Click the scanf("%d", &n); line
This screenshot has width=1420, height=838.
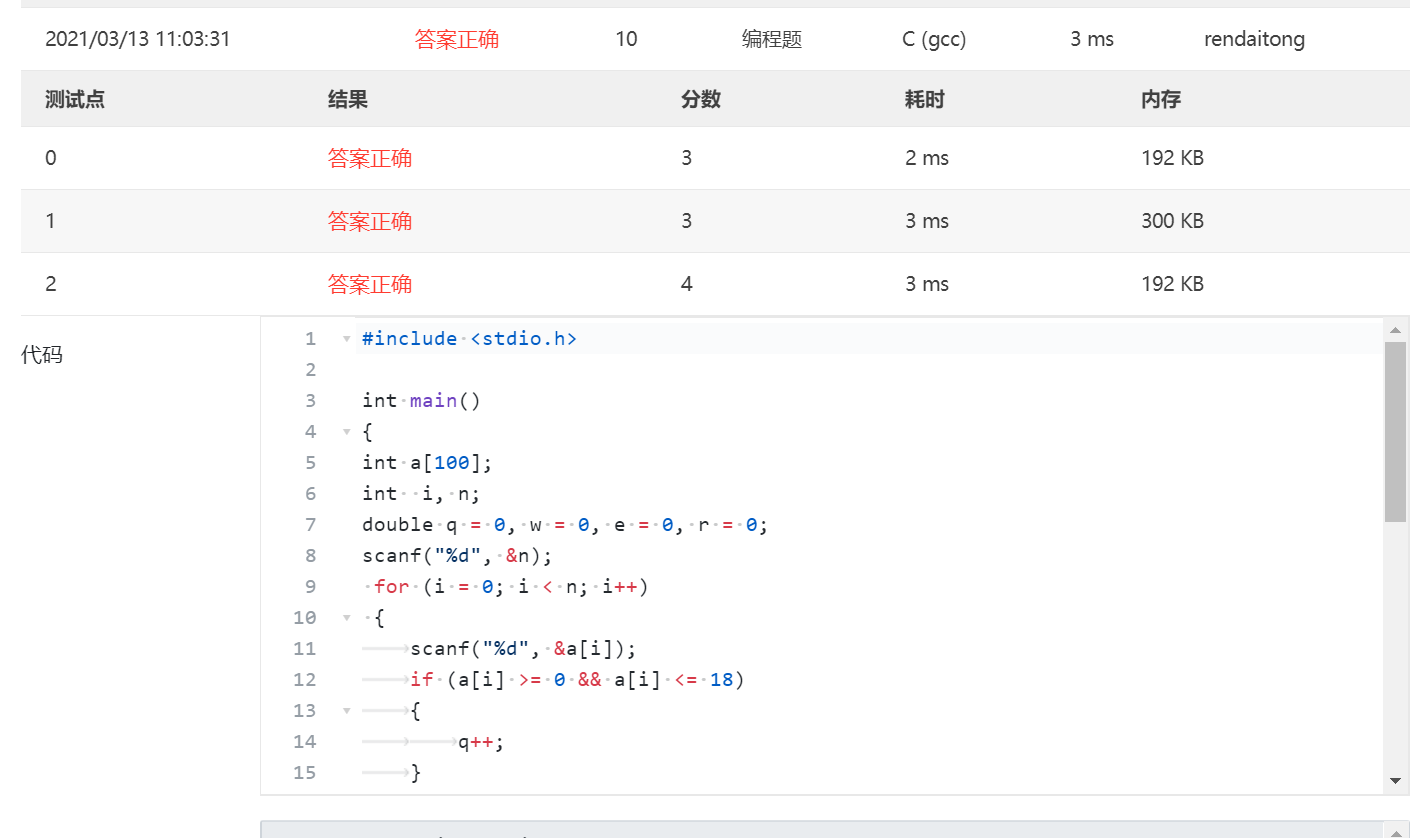(457, 556)
